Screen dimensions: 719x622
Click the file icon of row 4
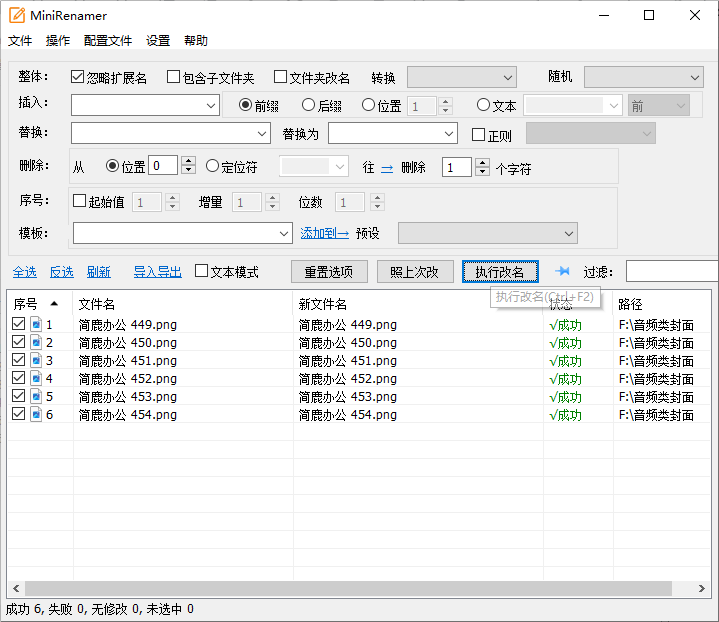click(x=36, y=378)
